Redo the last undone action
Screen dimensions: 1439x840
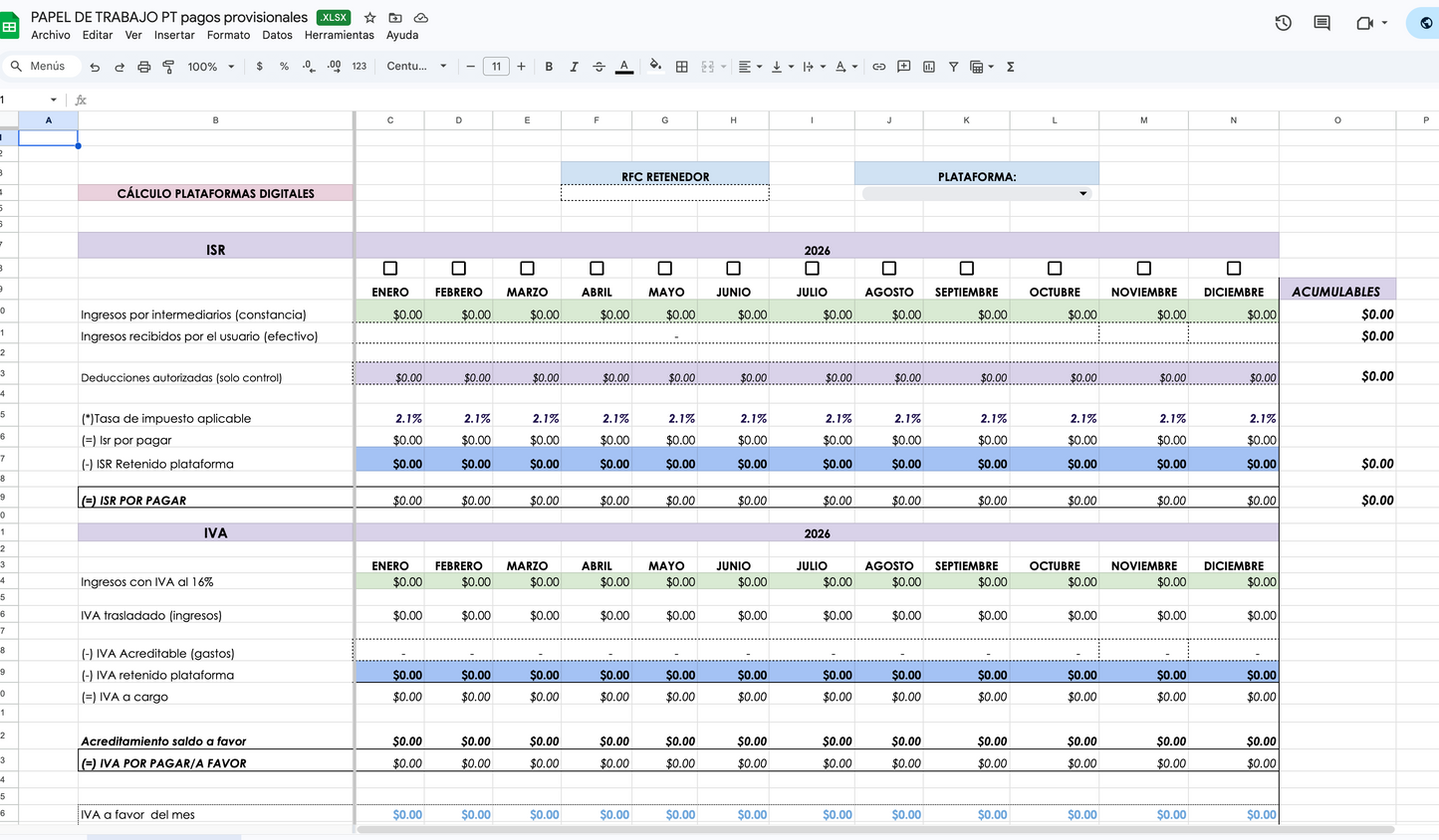click(120, 67)
